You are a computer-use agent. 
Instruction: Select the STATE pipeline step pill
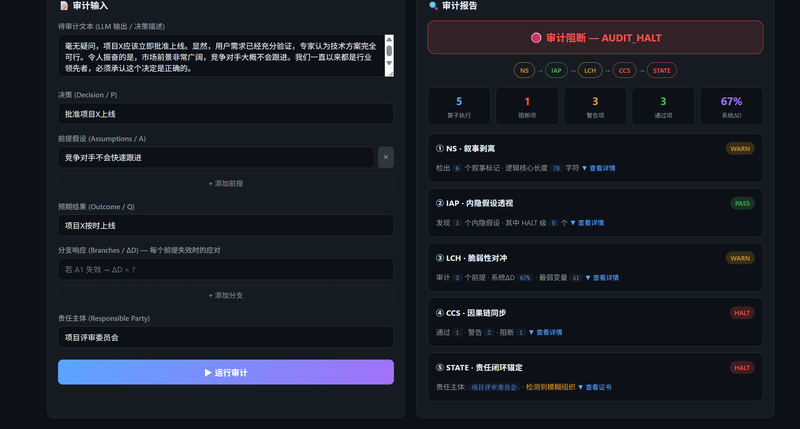point(662,70)
